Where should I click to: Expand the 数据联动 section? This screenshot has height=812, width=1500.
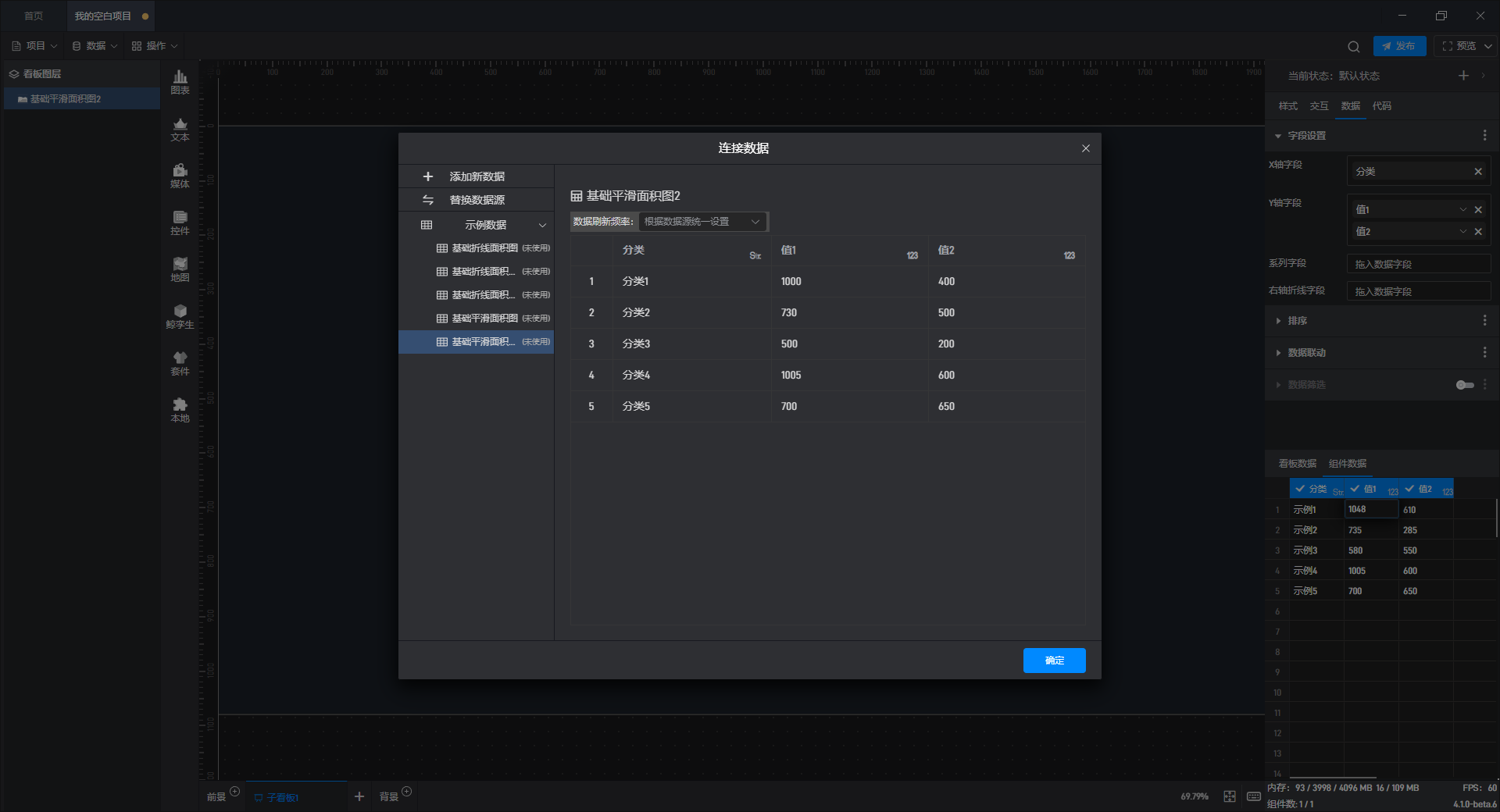click(1278, 353)
